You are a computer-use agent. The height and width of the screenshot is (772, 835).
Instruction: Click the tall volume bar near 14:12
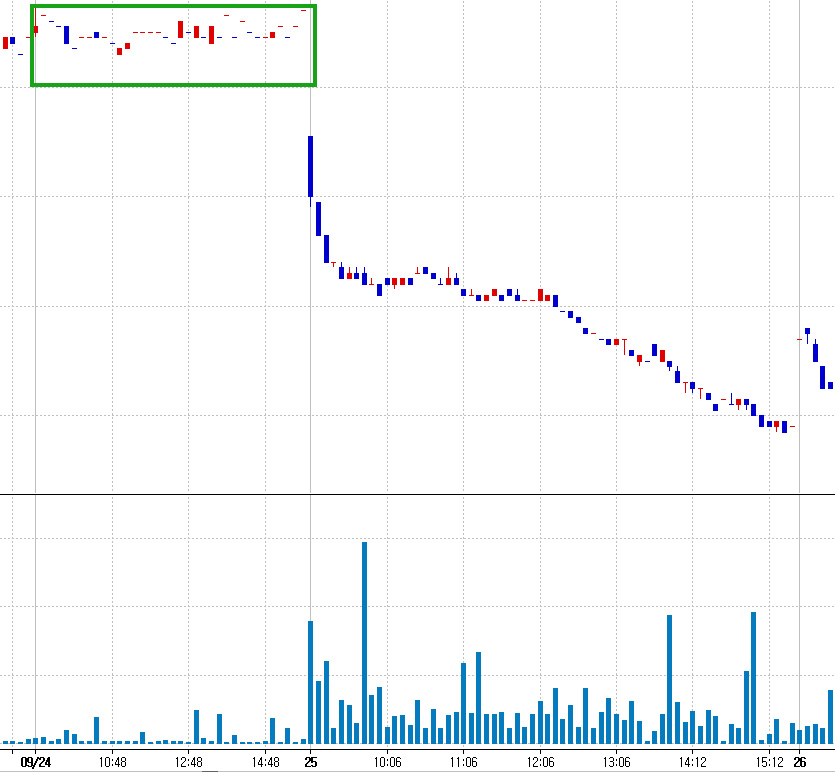[x=669, y=679]
